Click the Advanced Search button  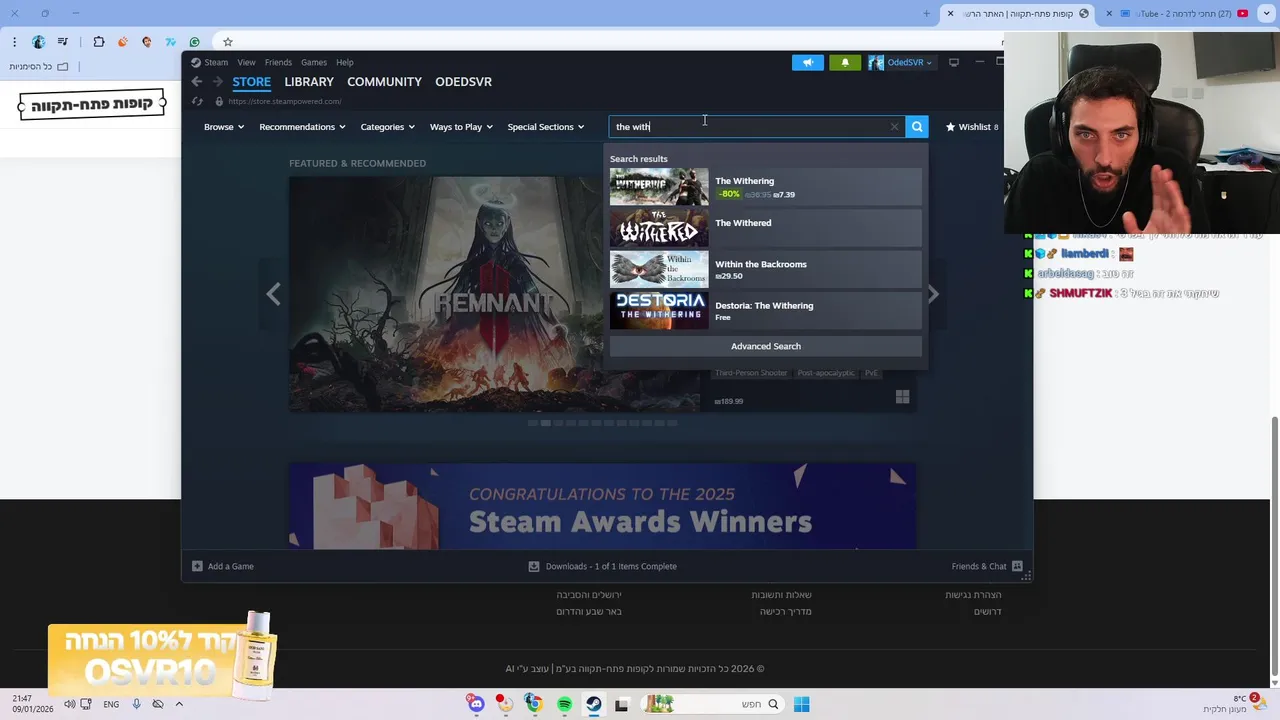click(765, 346)
